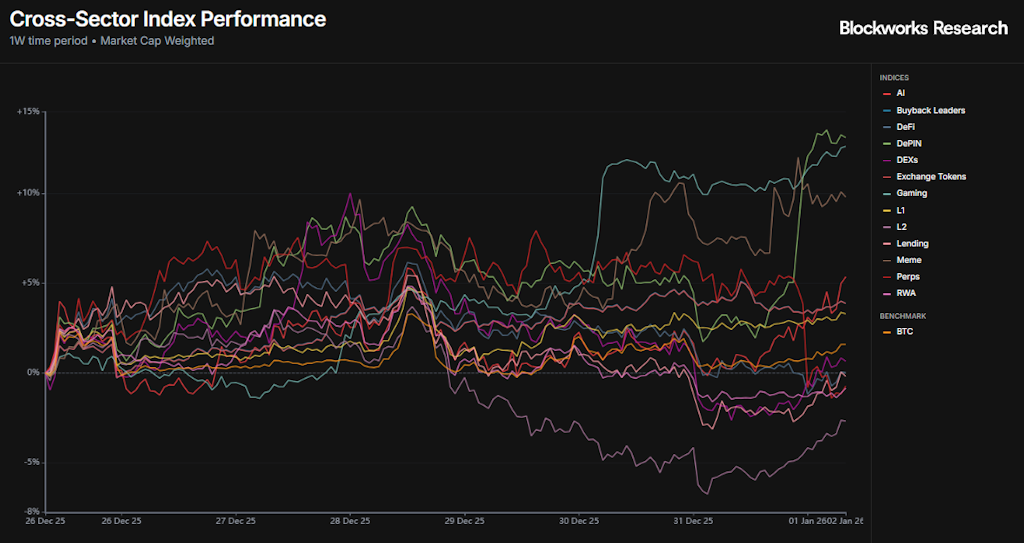1024x543 pixels.
Task: Click the Blockworks Research logo
Action: click(923, 28)
